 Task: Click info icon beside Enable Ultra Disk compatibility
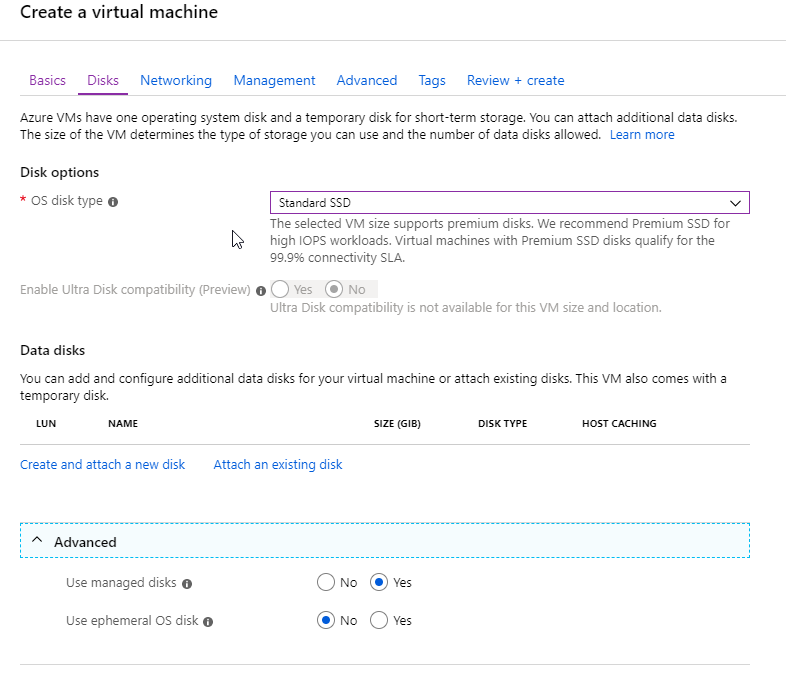[x=261, y=291]
